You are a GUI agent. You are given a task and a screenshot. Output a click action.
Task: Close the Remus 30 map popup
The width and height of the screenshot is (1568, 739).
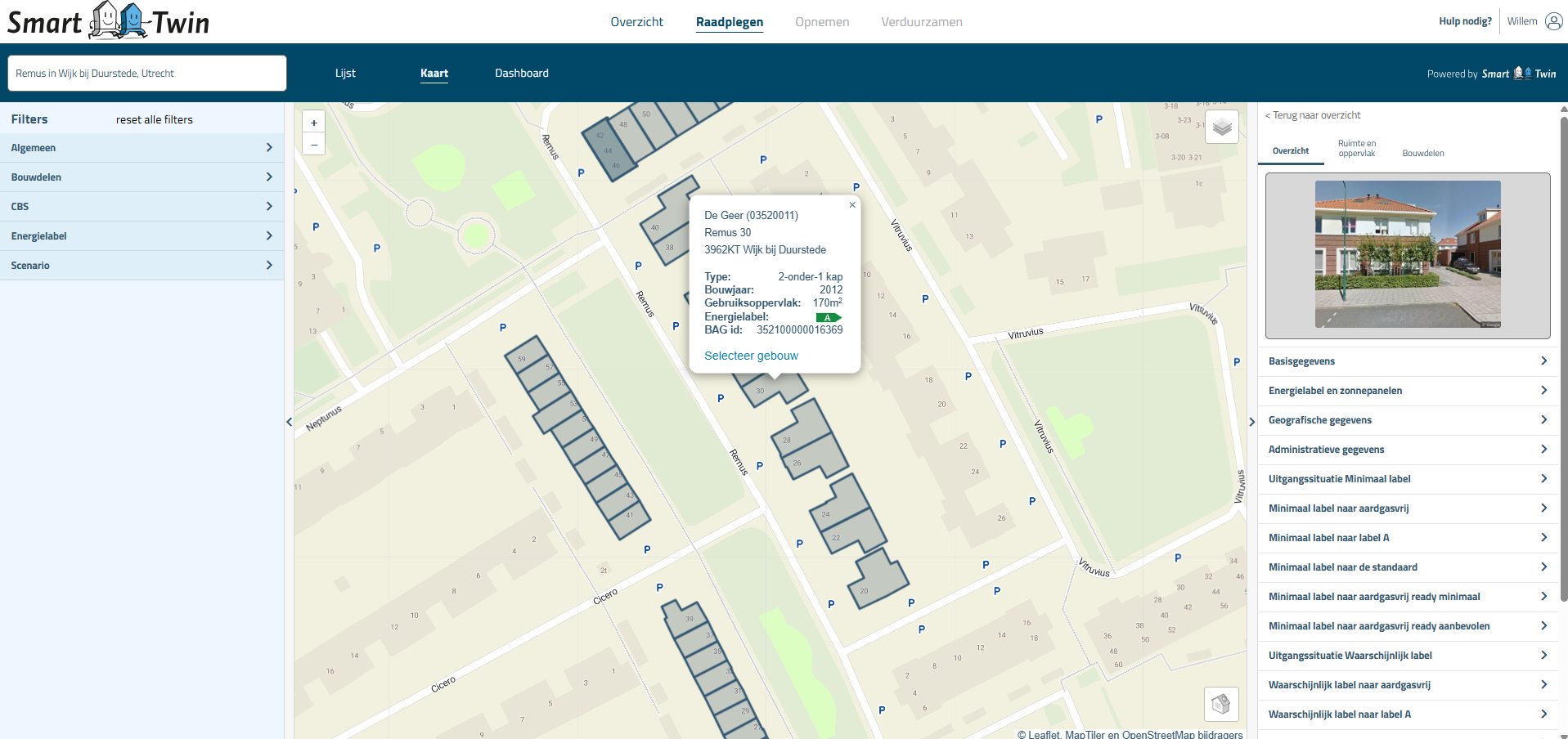tap(852, 205)
